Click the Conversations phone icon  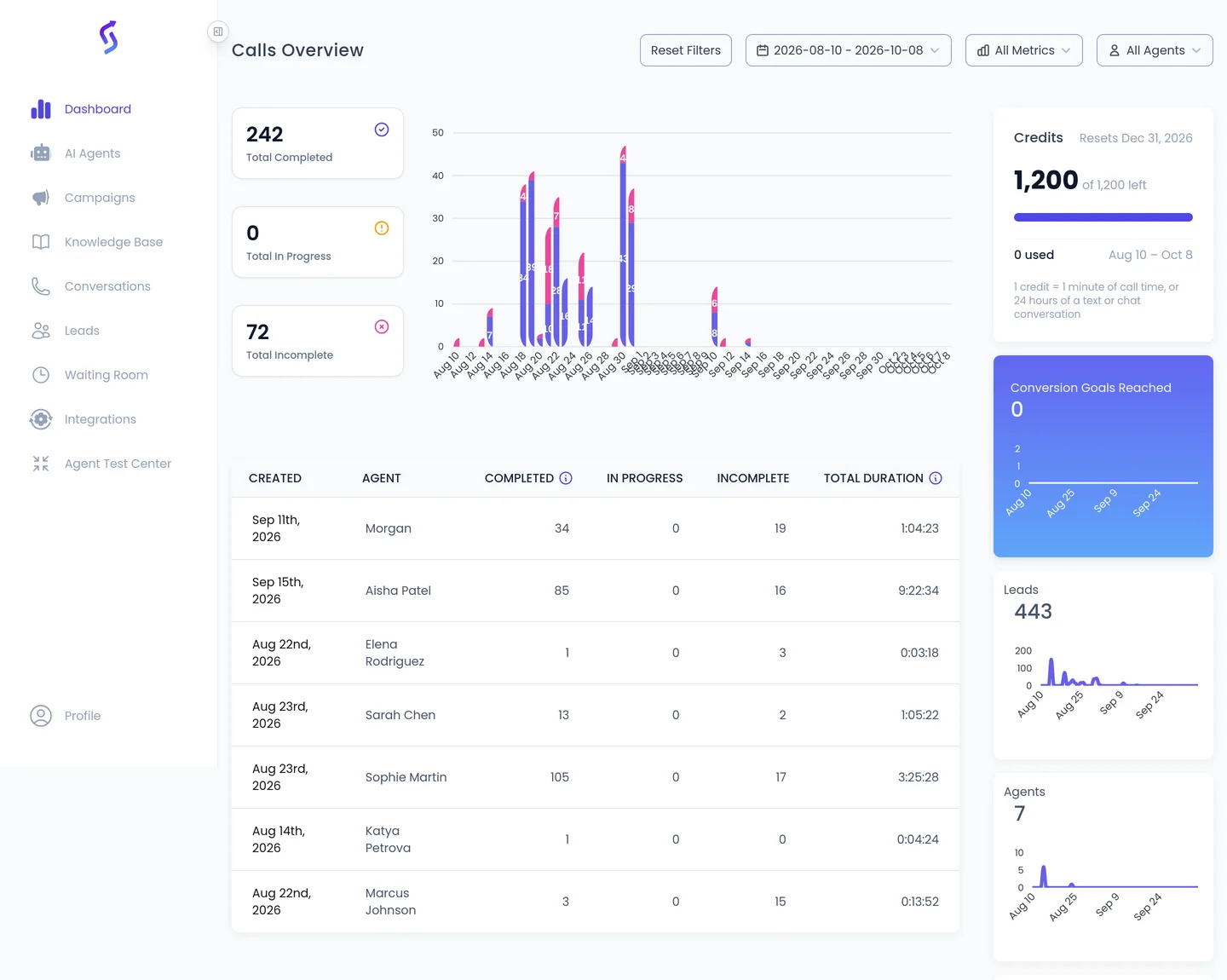41,286
